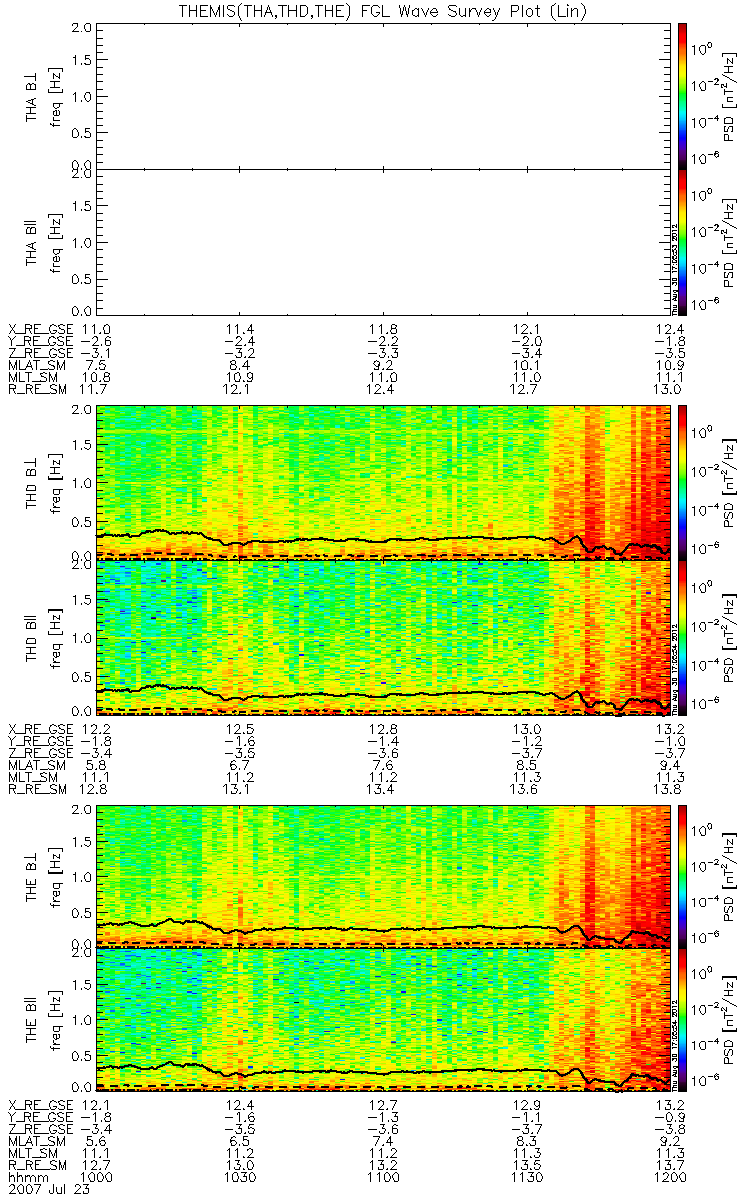The height and width of the screenshot is (1200, 750).
Task: Click the 'freq [Hz]' label of the THD B⊥ panel
Action: tap(59, 484)
